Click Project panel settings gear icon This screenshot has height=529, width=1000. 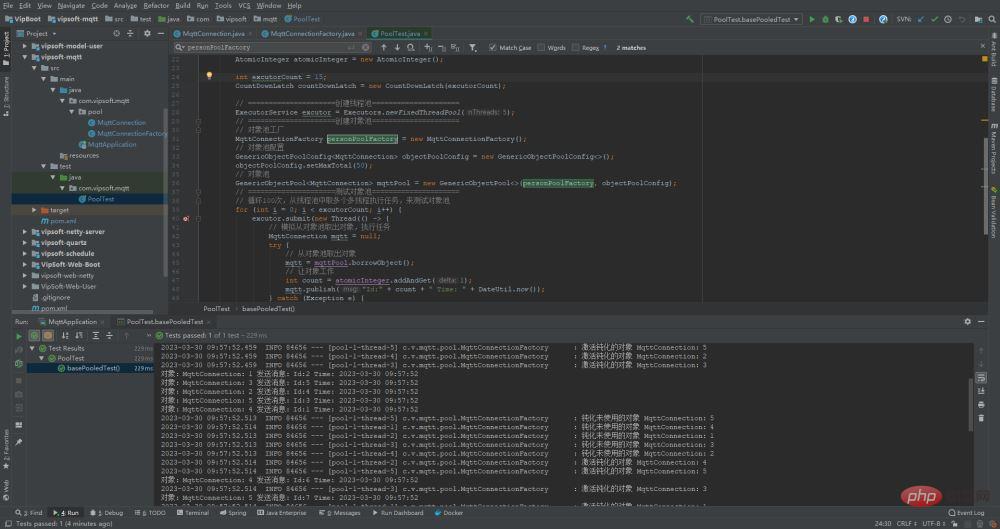[147, 33]
